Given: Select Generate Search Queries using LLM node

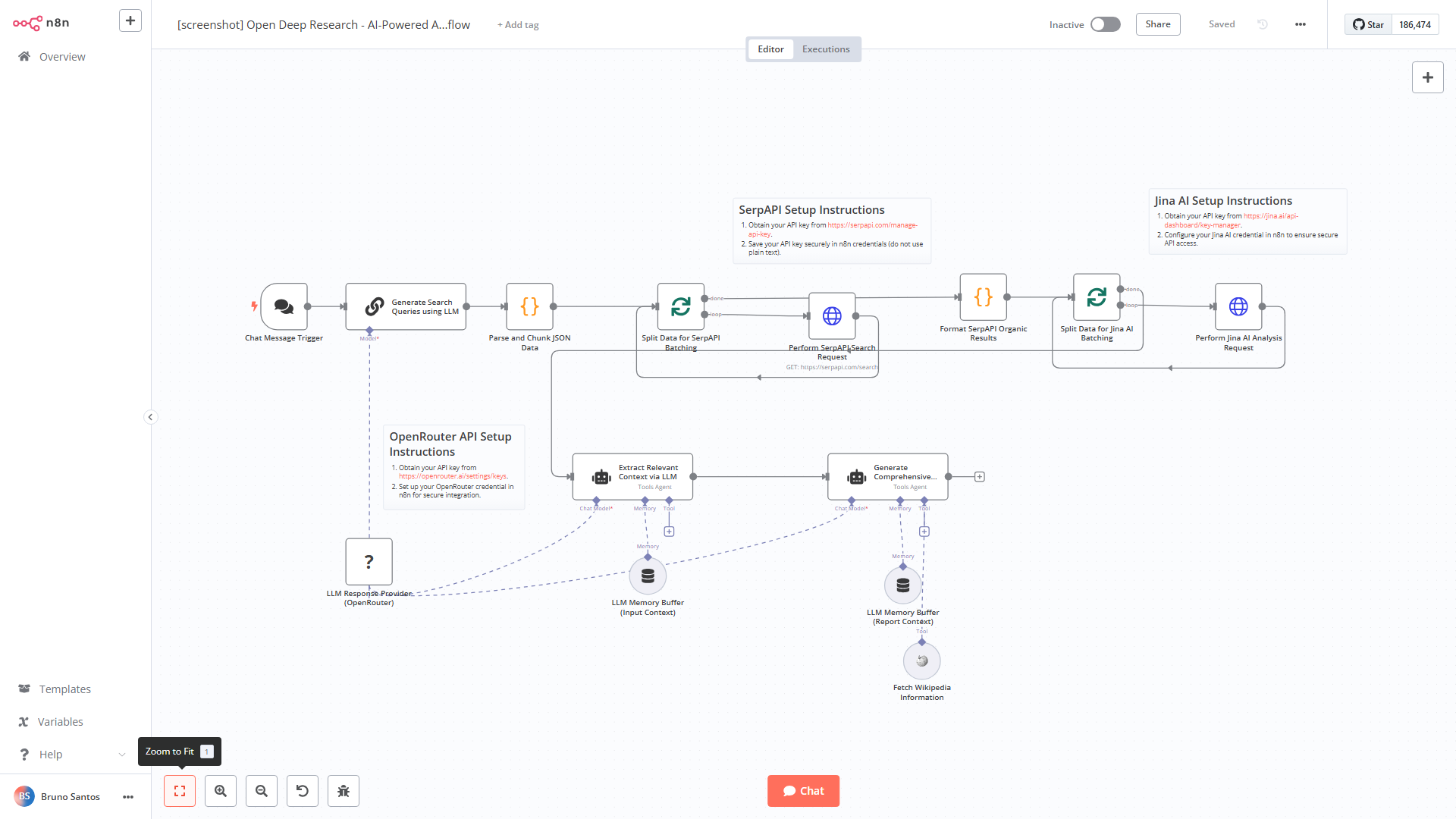Looking at the screenshot, I should click(x=406, y=306).
